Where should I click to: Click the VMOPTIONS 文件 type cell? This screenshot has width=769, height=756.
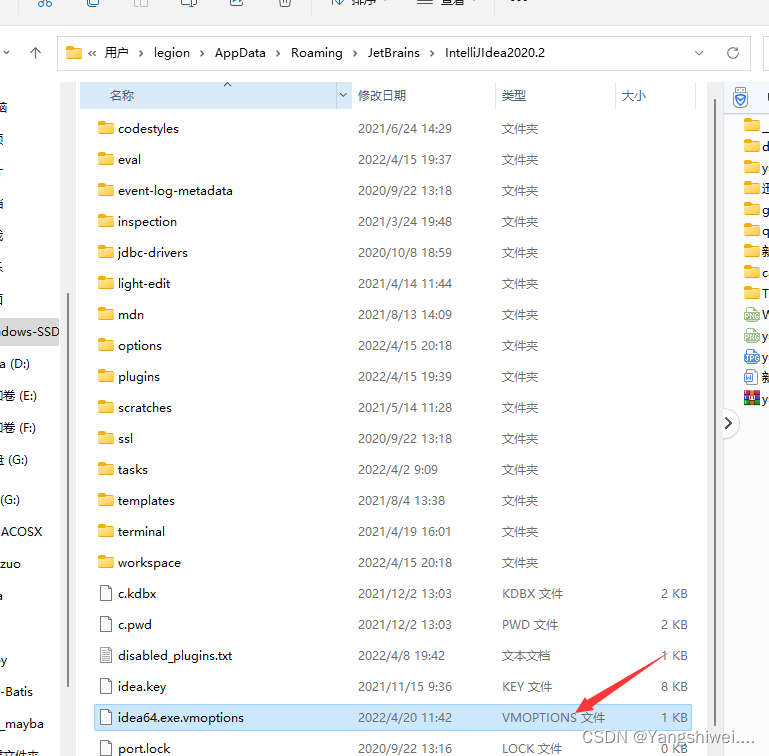(553, 717)
